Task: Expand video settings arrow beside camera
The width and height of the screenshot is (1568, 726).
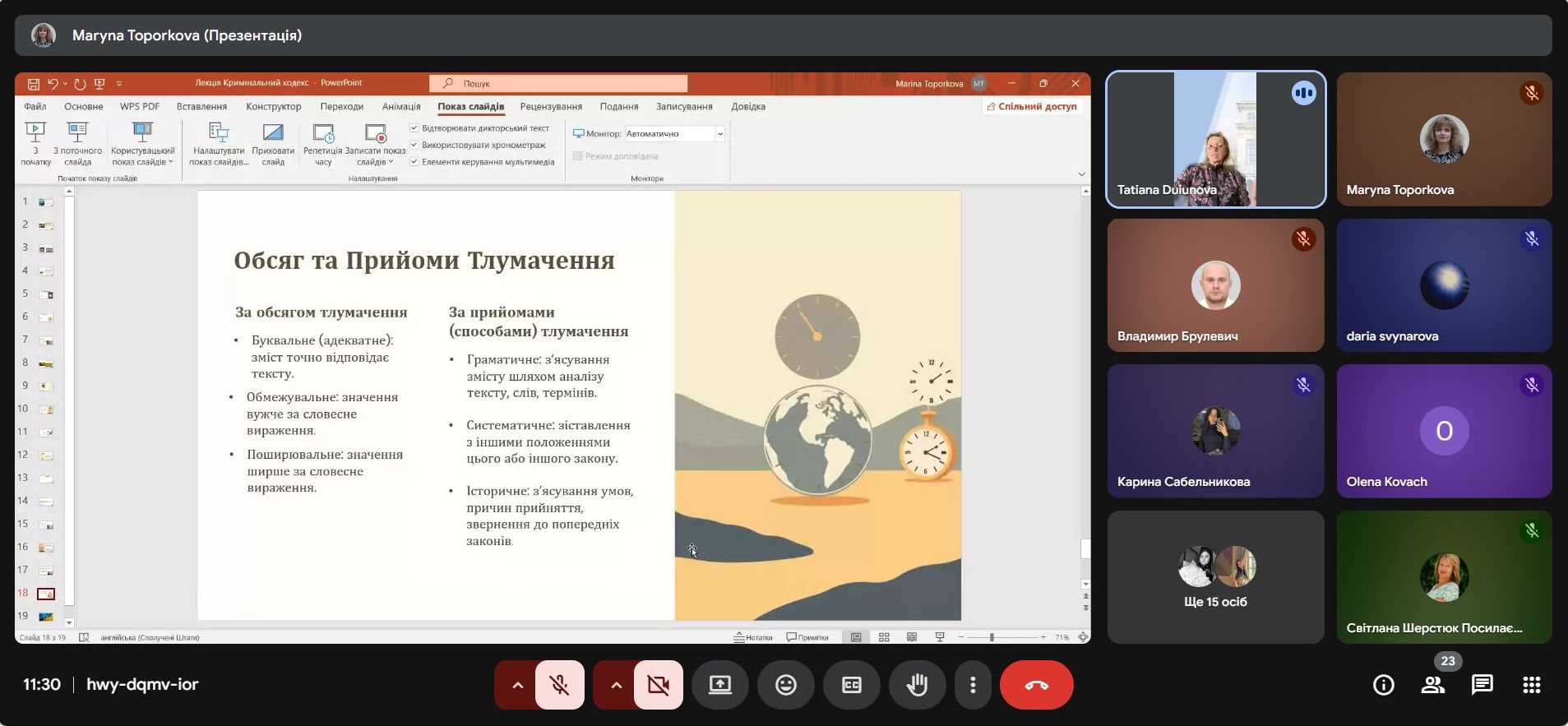Action: coord(616,685)
